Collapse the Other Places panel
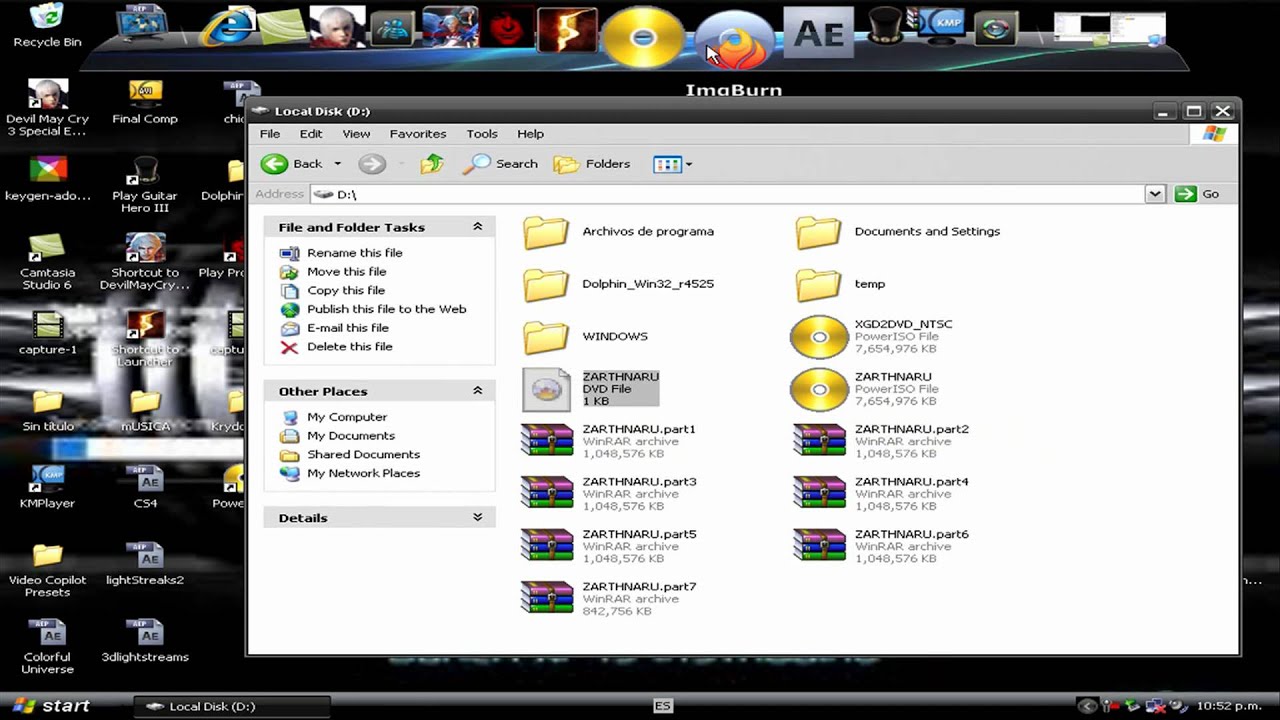Viewport: 1280px width, 720px height. click(477, 391)
